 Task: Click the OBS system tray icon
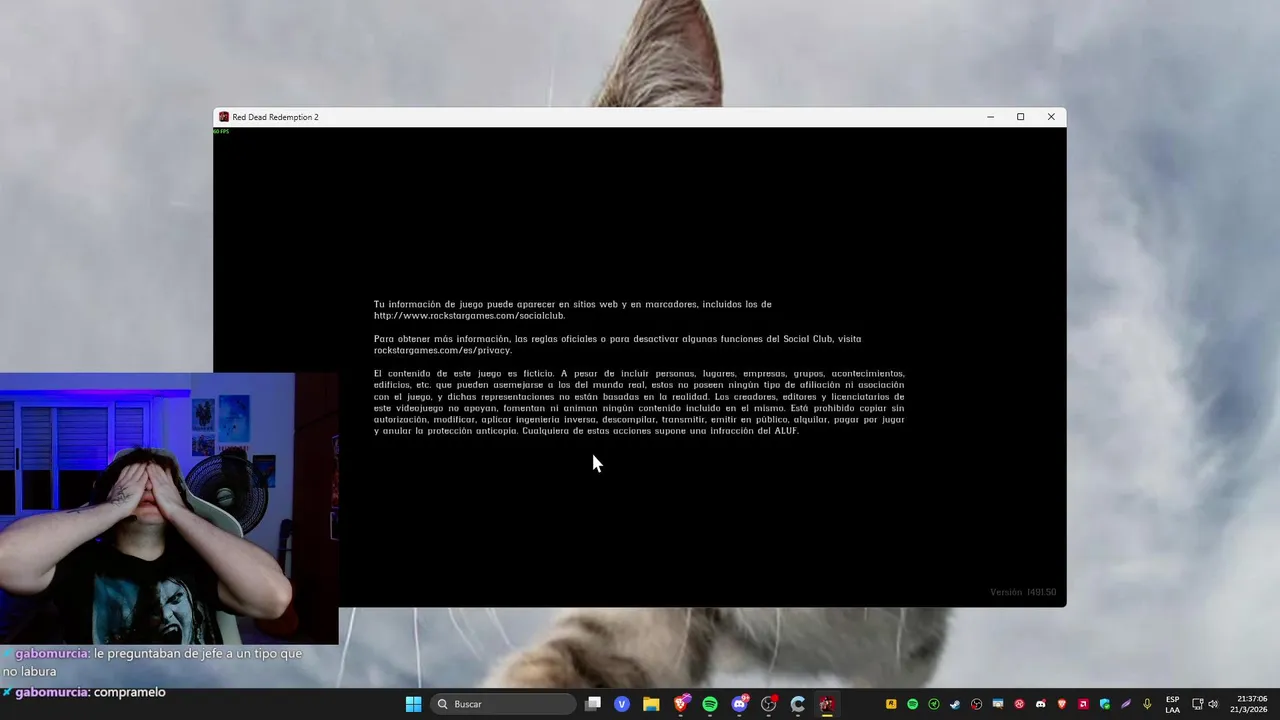[976, 704]
